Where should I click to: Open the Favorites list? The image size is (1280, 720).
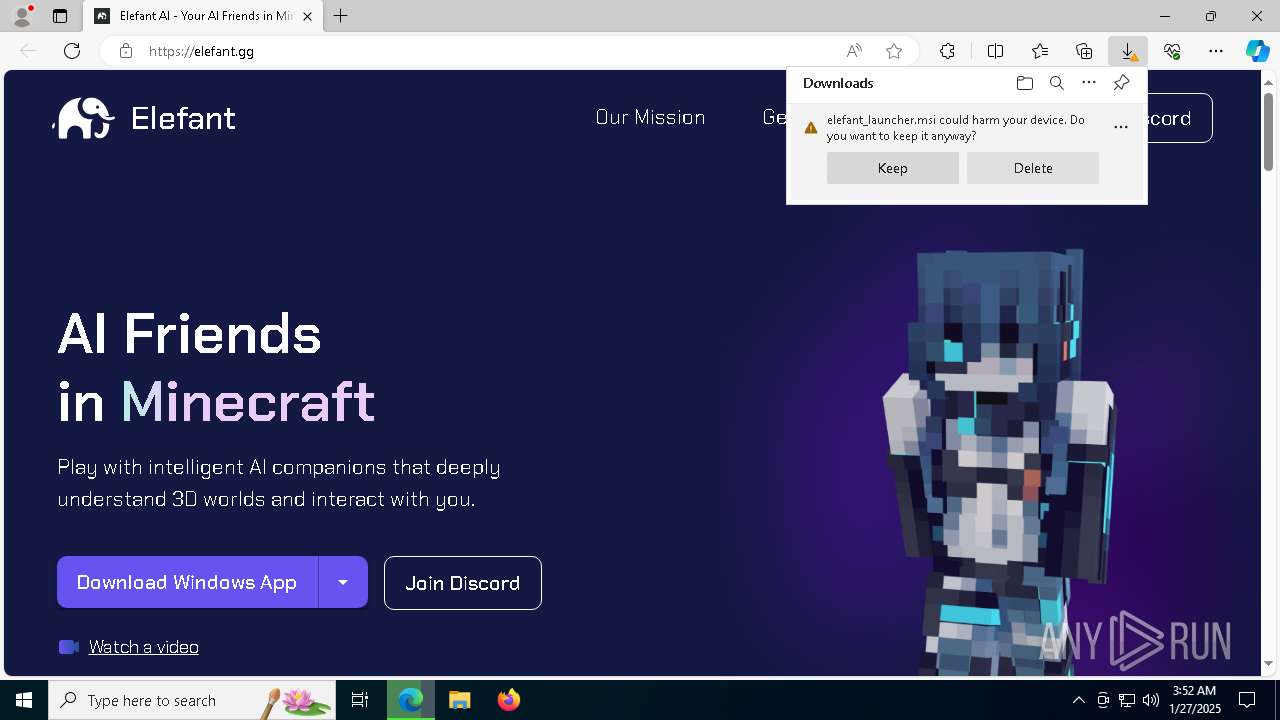coord(1040,51)
